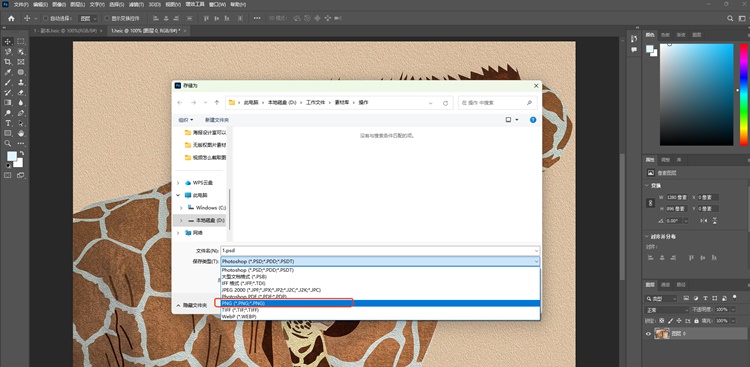Select PNG (*.PNG;*.PNG) format option
The width and height of the screenshot is (750, 367).
pos(380,303)
